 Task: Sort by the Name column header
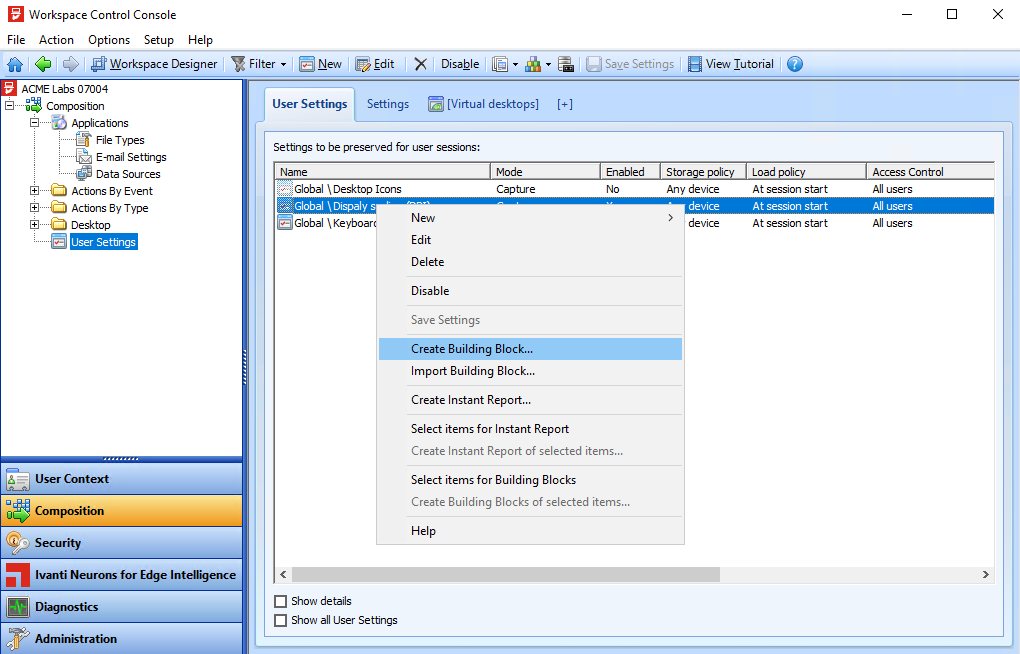(x=382, y=172)
